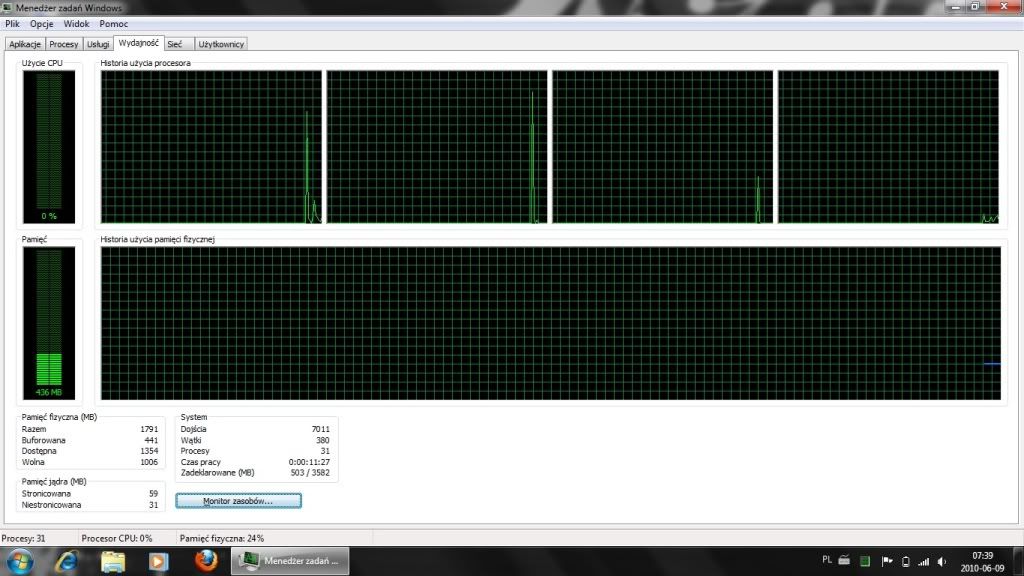Switch to the Użytkownicy tab

221,44
